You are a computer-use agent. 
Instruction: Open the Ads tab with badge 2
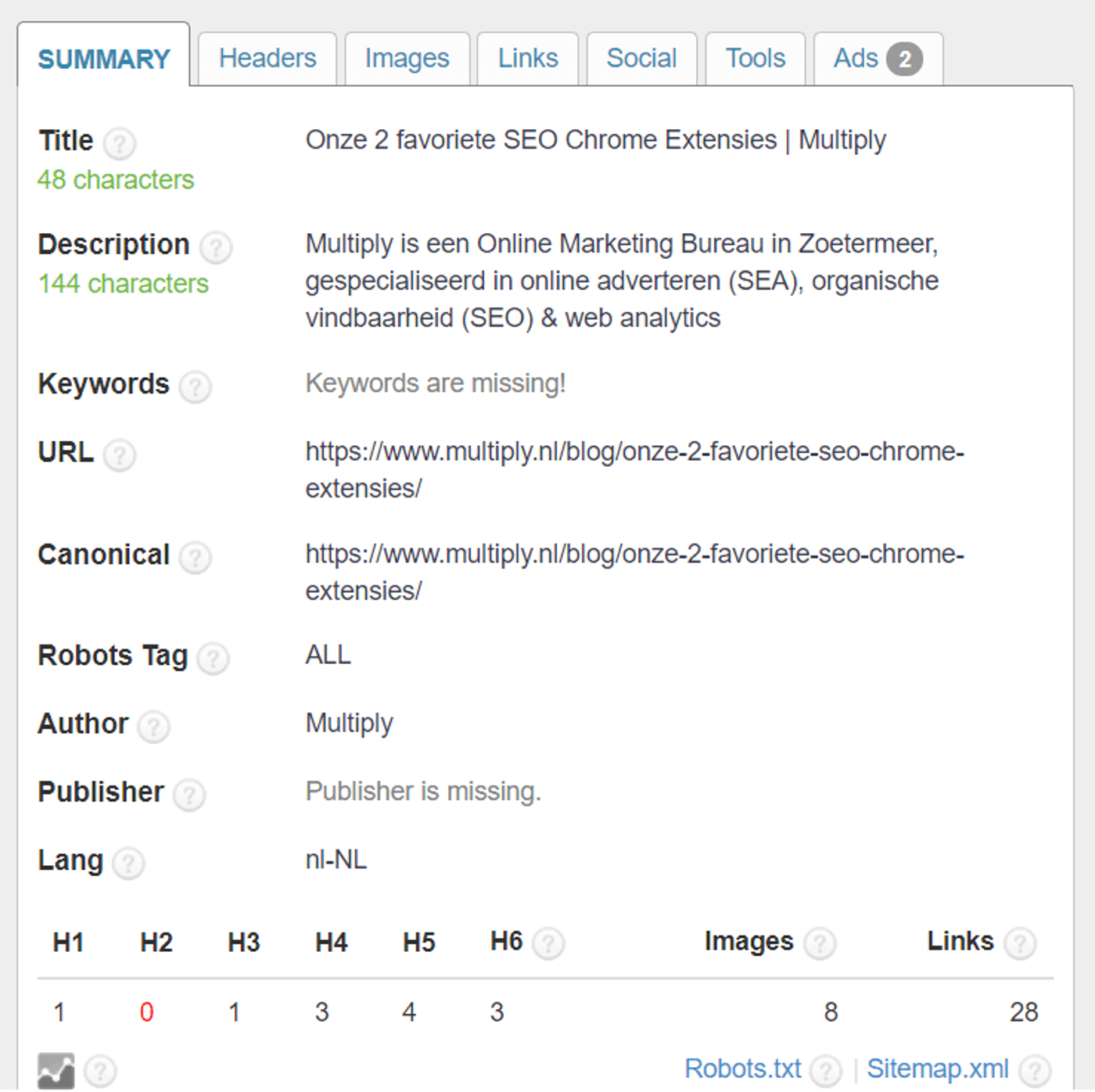pyautogui.click(x=878, y=59)
